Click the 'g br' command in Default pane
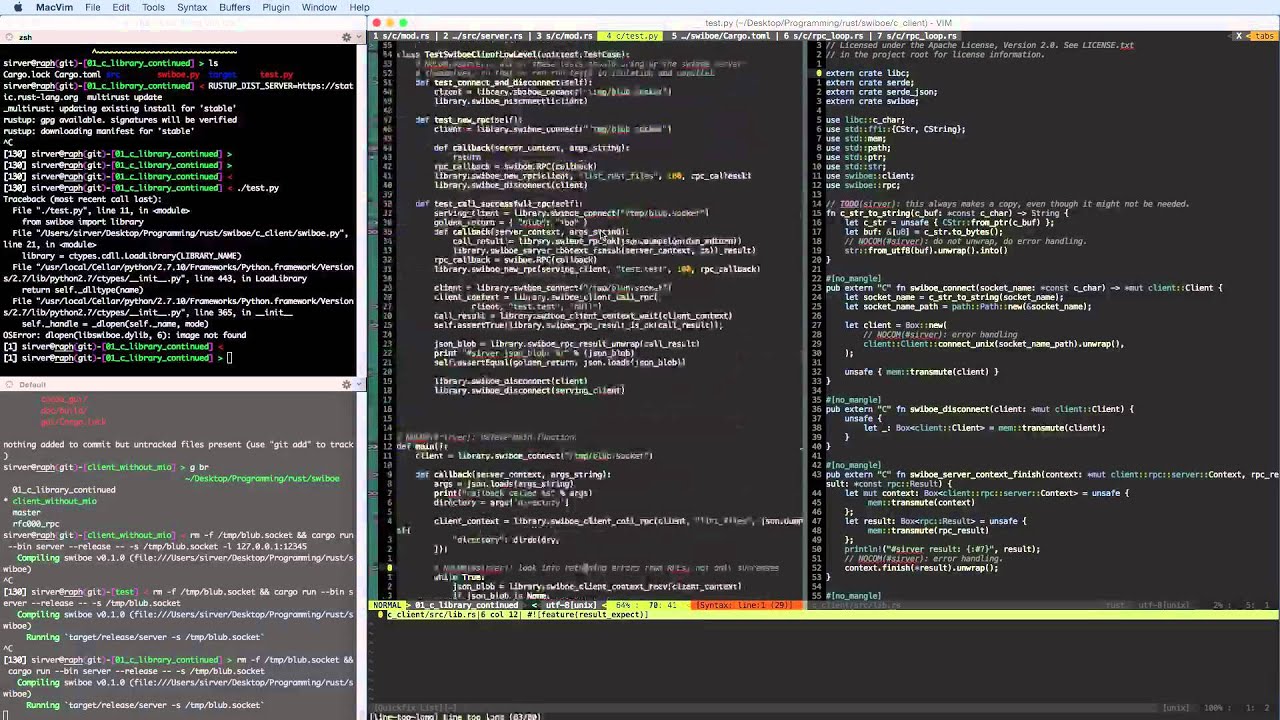 [x=198, y=467]
